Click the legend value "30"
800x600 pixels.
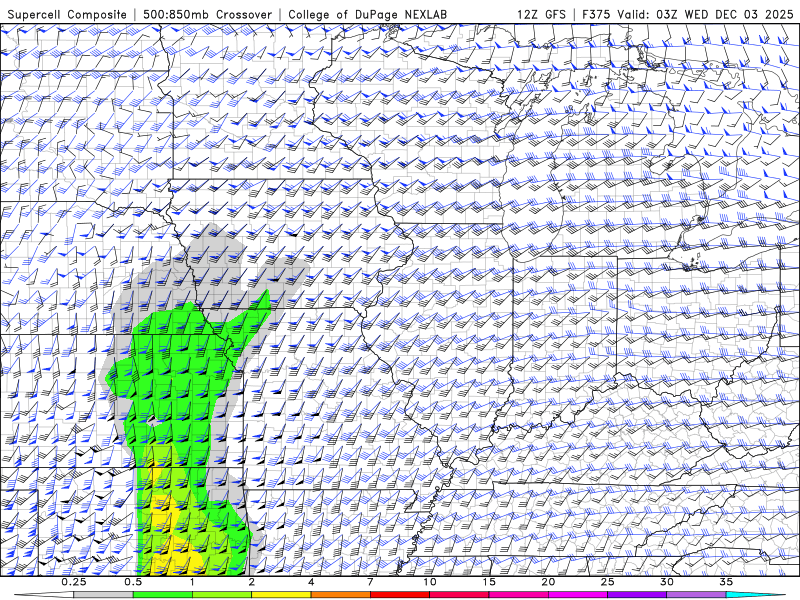(666, 582)
